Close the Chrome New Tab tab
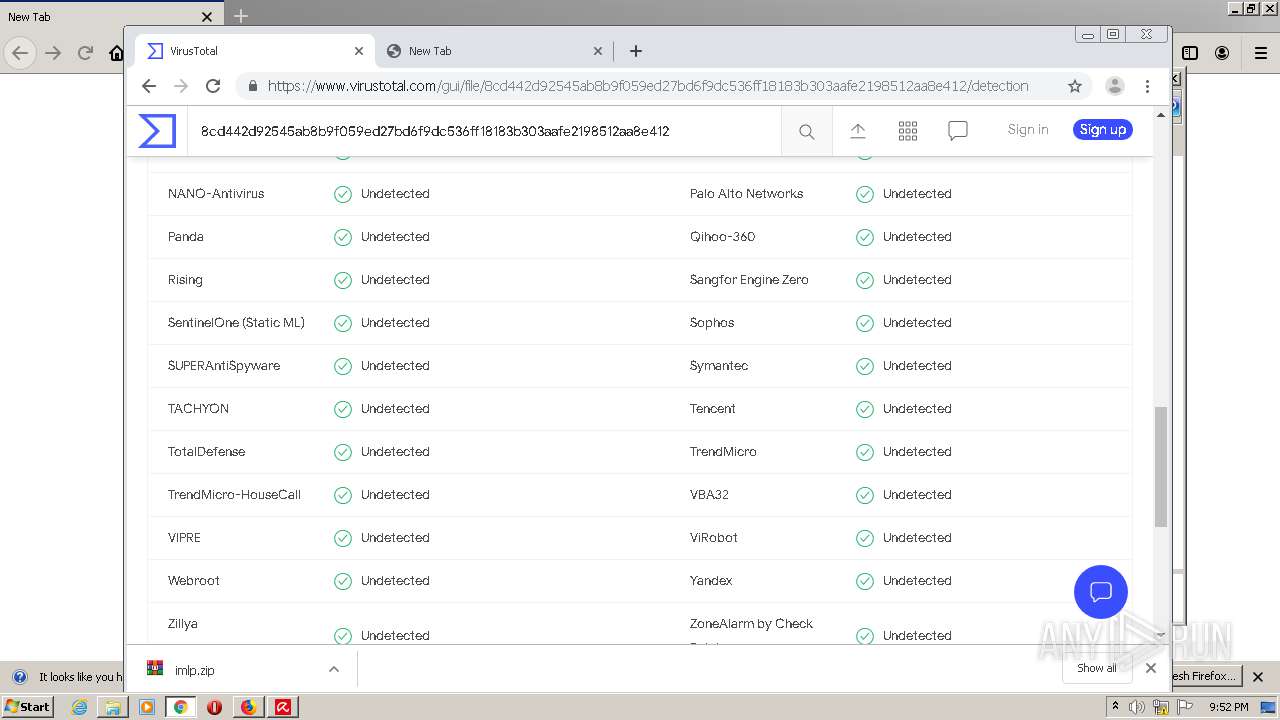 (598, 51)
